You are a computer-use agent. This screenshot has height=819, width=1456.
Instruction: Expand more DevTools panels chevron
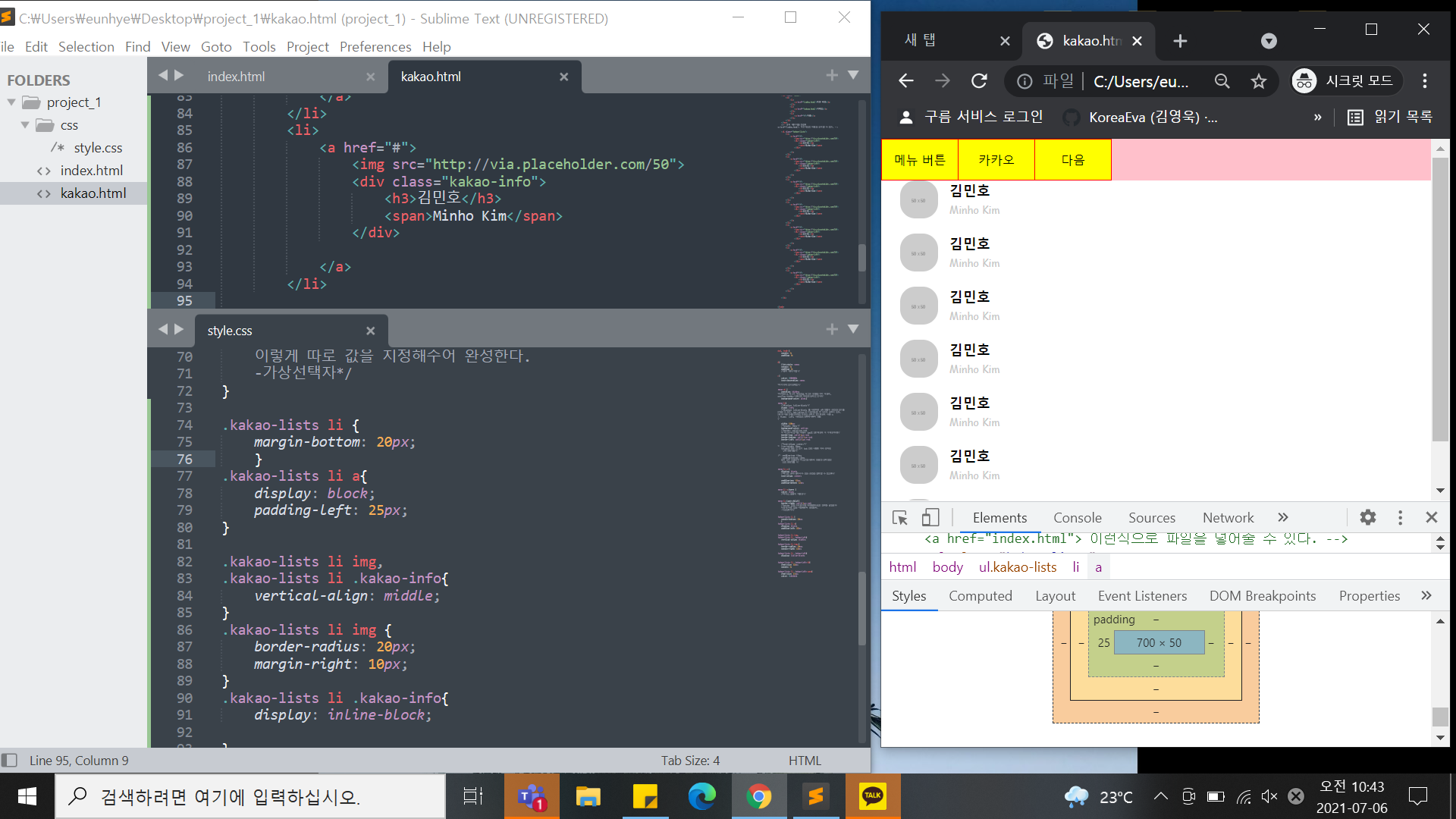1282,518
